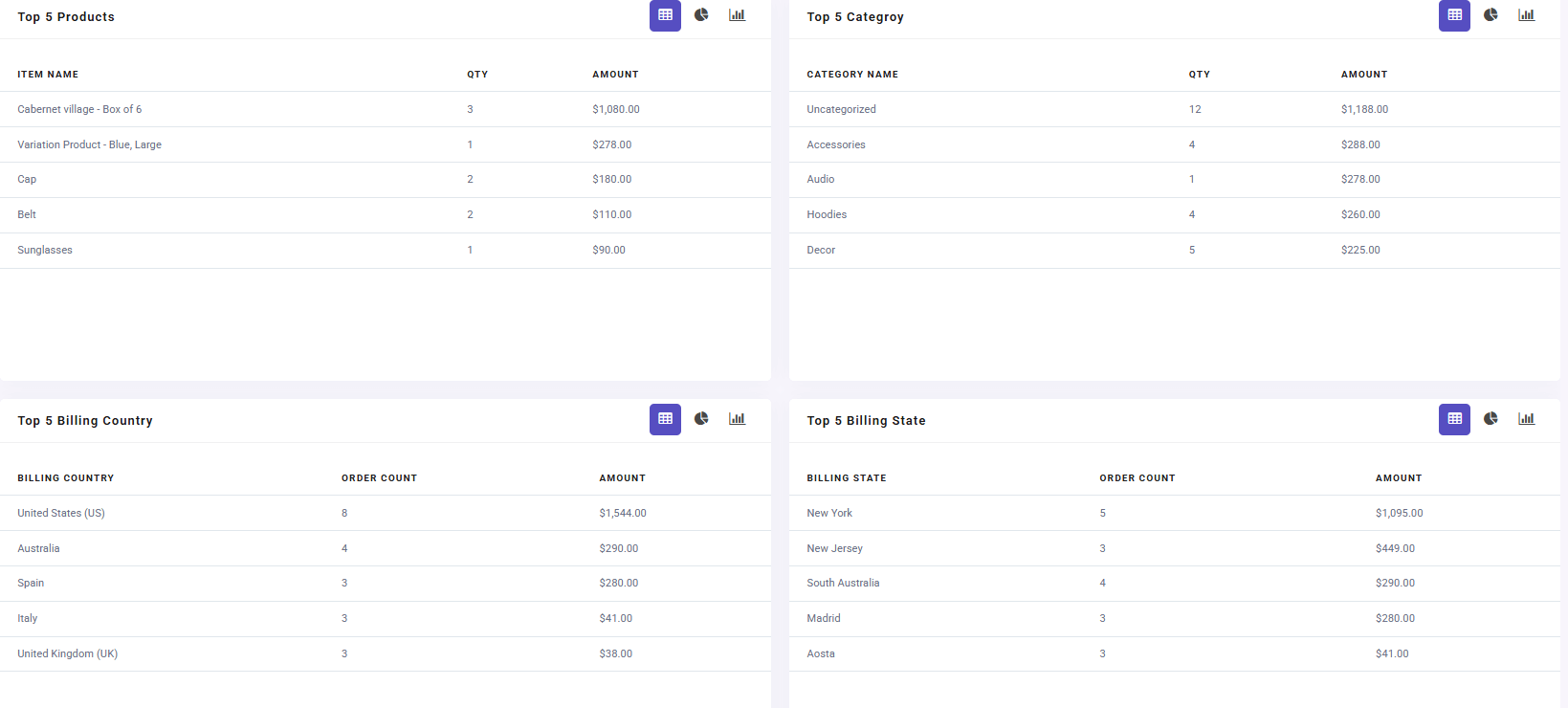Click the $225.00 Decor amount
The width and height of the screenshot is (1568, 708).
[x=1360, y=250]
